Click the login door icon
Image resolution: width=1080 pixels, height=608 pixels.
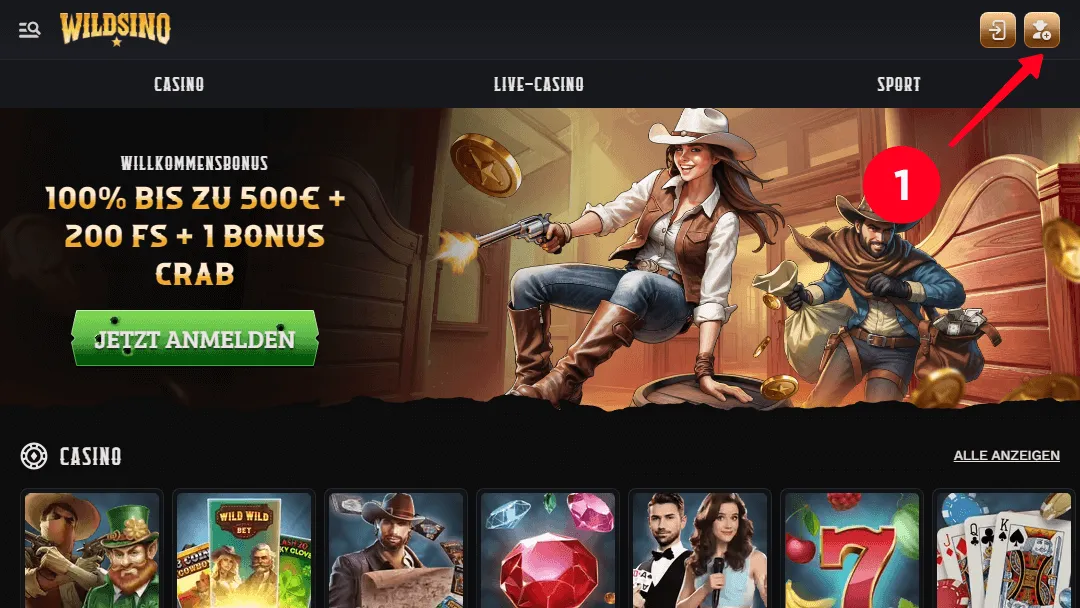pyautogui.click(x=997, y=30)
